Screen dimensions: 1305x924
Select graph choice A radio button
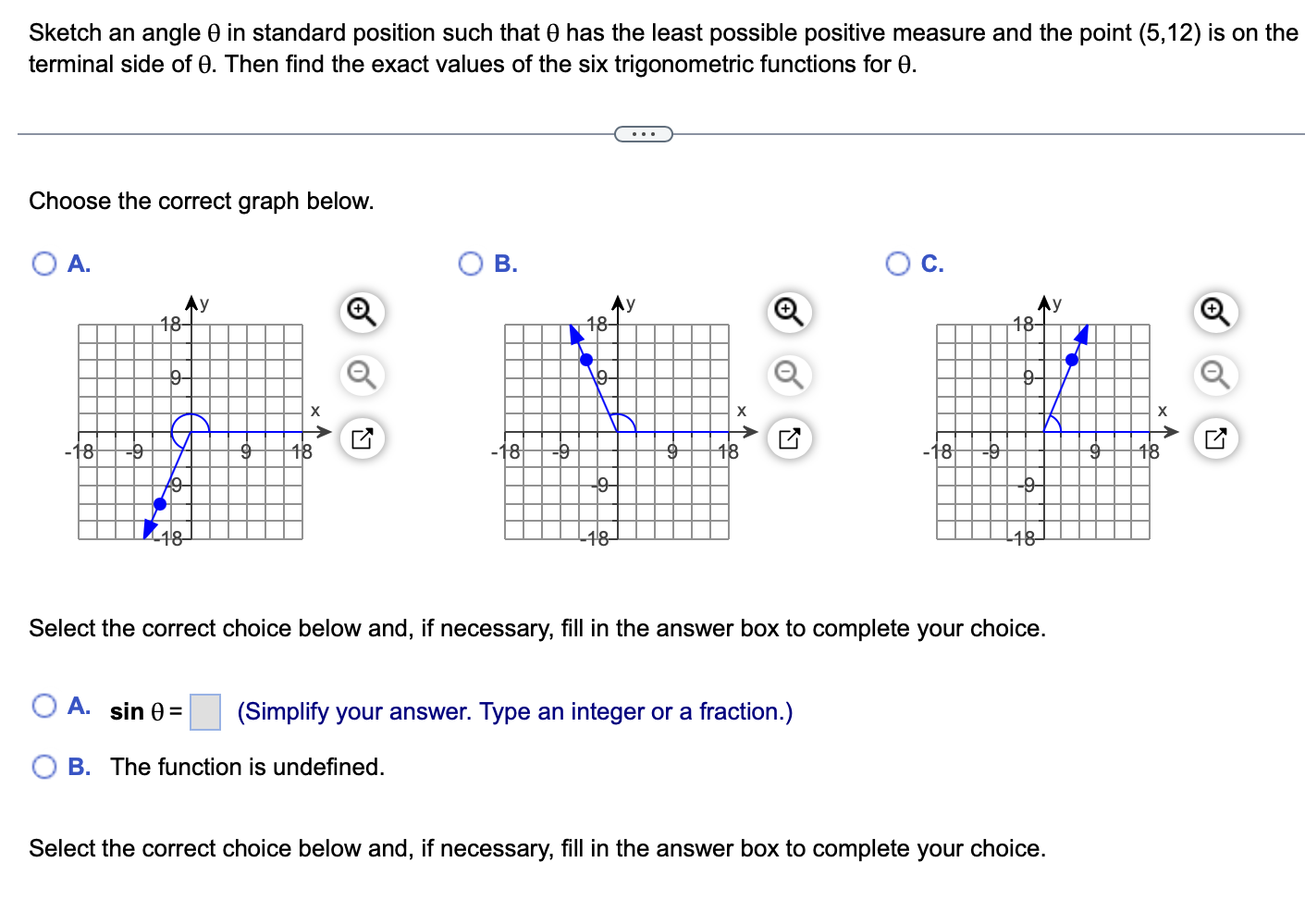(43, 264)
